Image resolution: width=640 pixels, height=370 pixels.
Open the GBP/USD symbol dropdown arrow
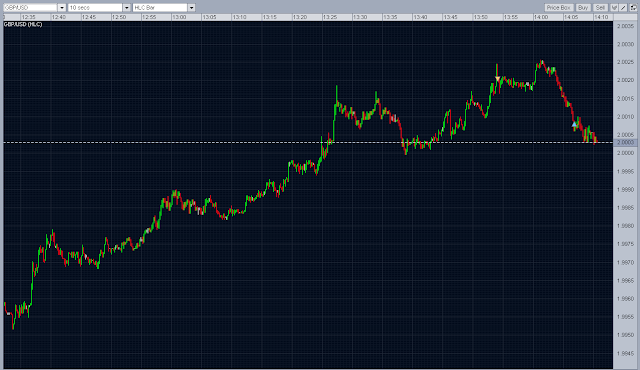click(62, 8)
